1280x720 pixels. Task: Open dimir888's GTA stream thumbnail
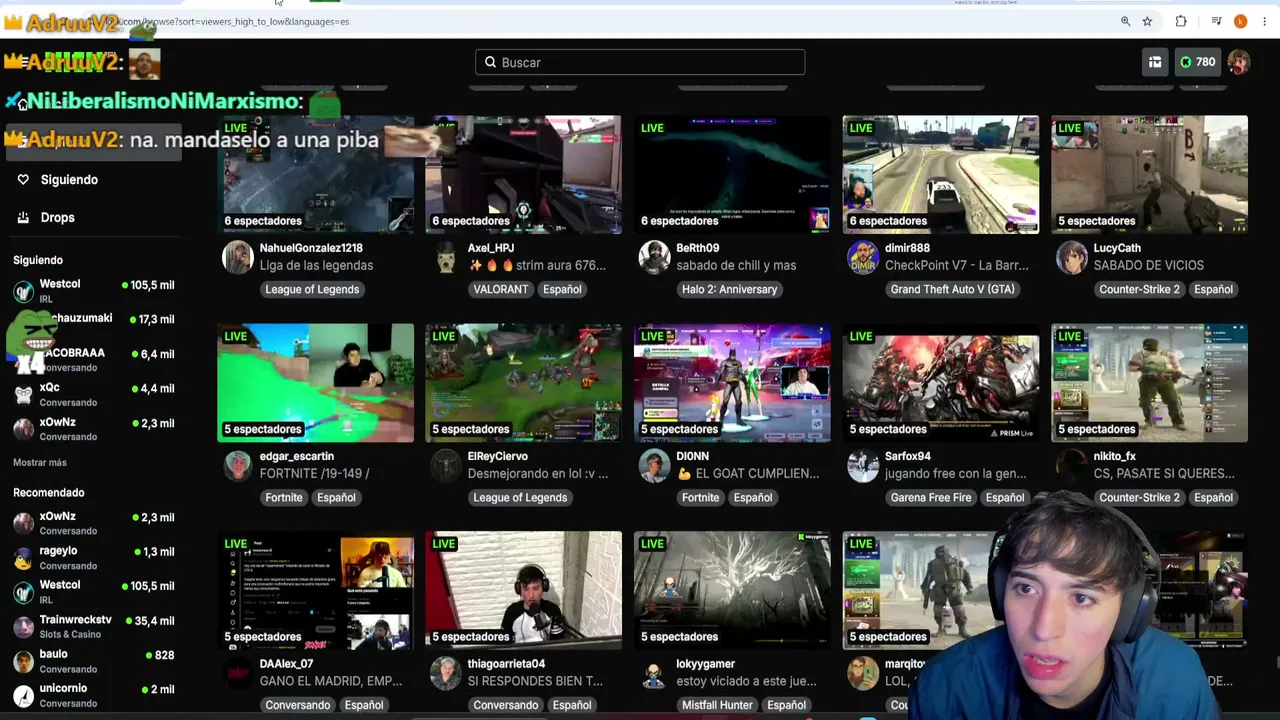[941, 175]
